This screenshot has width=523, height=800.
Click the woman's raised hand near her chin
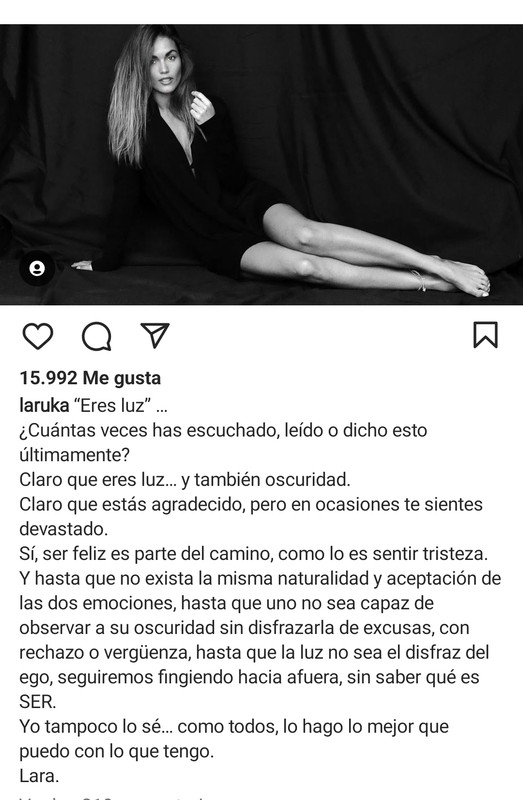[x=201, y=108]
